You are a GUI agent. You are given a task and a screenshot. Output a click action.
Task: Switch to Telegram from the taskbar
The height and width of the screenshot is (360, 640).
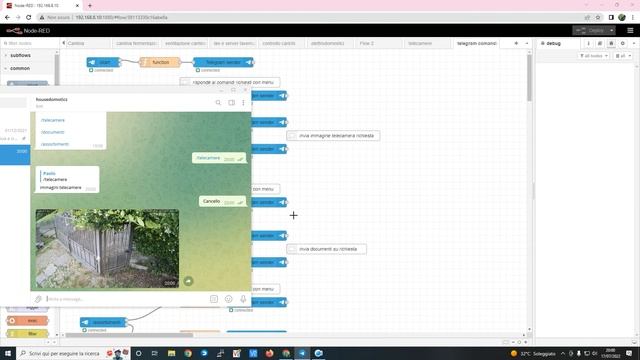(302, 353)
